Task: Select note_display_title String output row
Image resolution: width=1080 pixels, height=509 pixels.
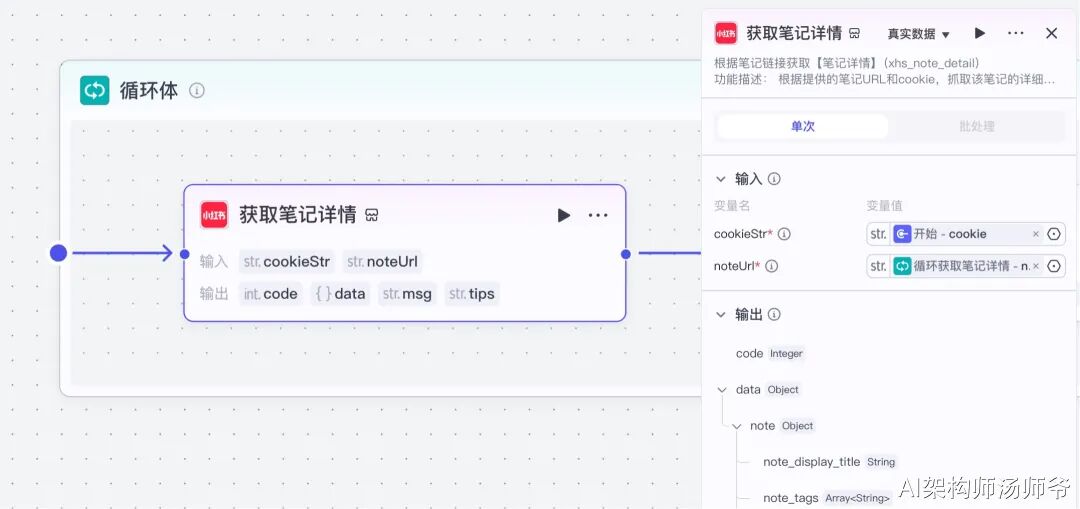Action: [x=829, y=462]
